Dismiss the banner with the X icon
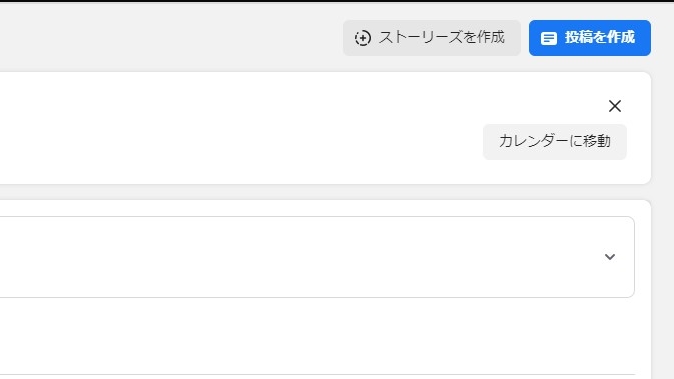This screenshot has height=379, width=674. 615,106
